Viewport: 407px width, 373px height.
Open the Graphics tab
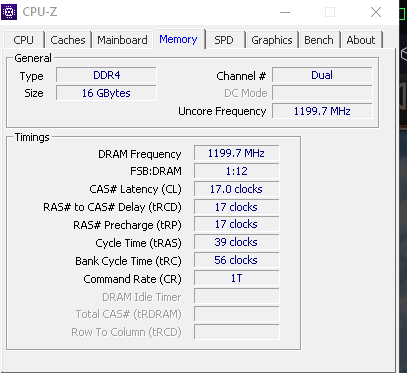click(272, 40)
